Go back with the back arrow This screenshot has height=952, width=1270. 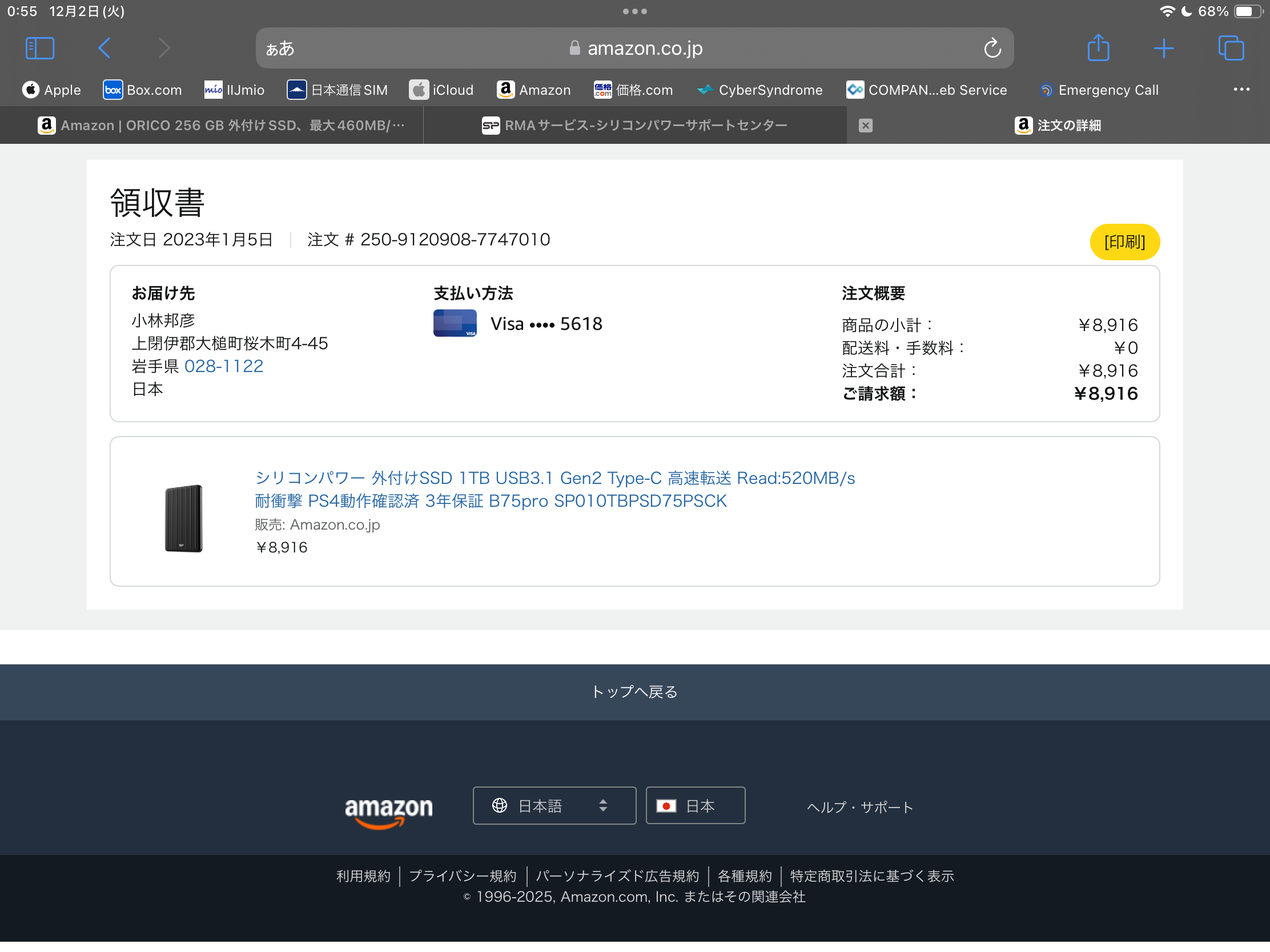(105, 48)
